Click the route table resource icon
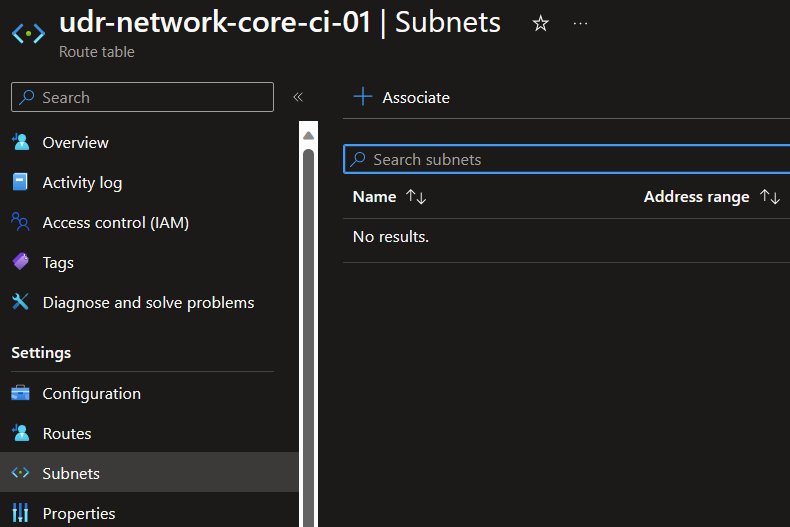The image size is (790, 527). [28, 34]
